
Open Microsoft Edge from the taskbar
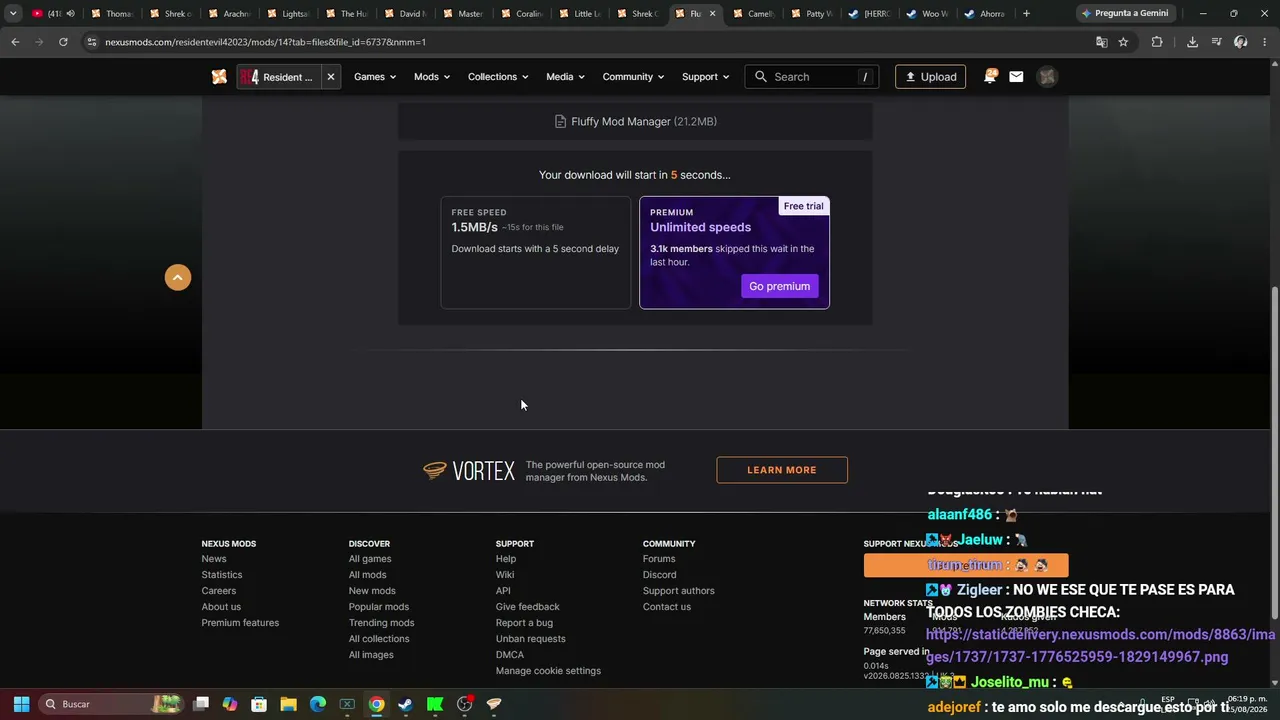pyautogui.click(x=318, y=704)
